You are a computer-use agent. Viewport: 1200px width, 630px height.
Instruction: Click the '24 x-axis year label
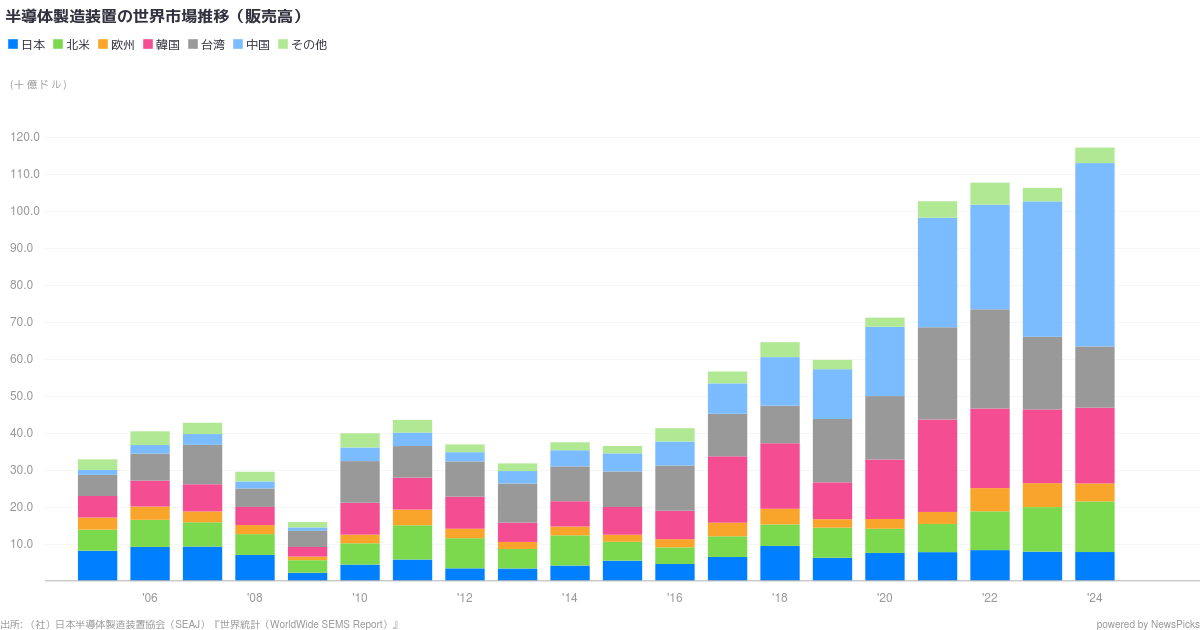coord(1094,598)
